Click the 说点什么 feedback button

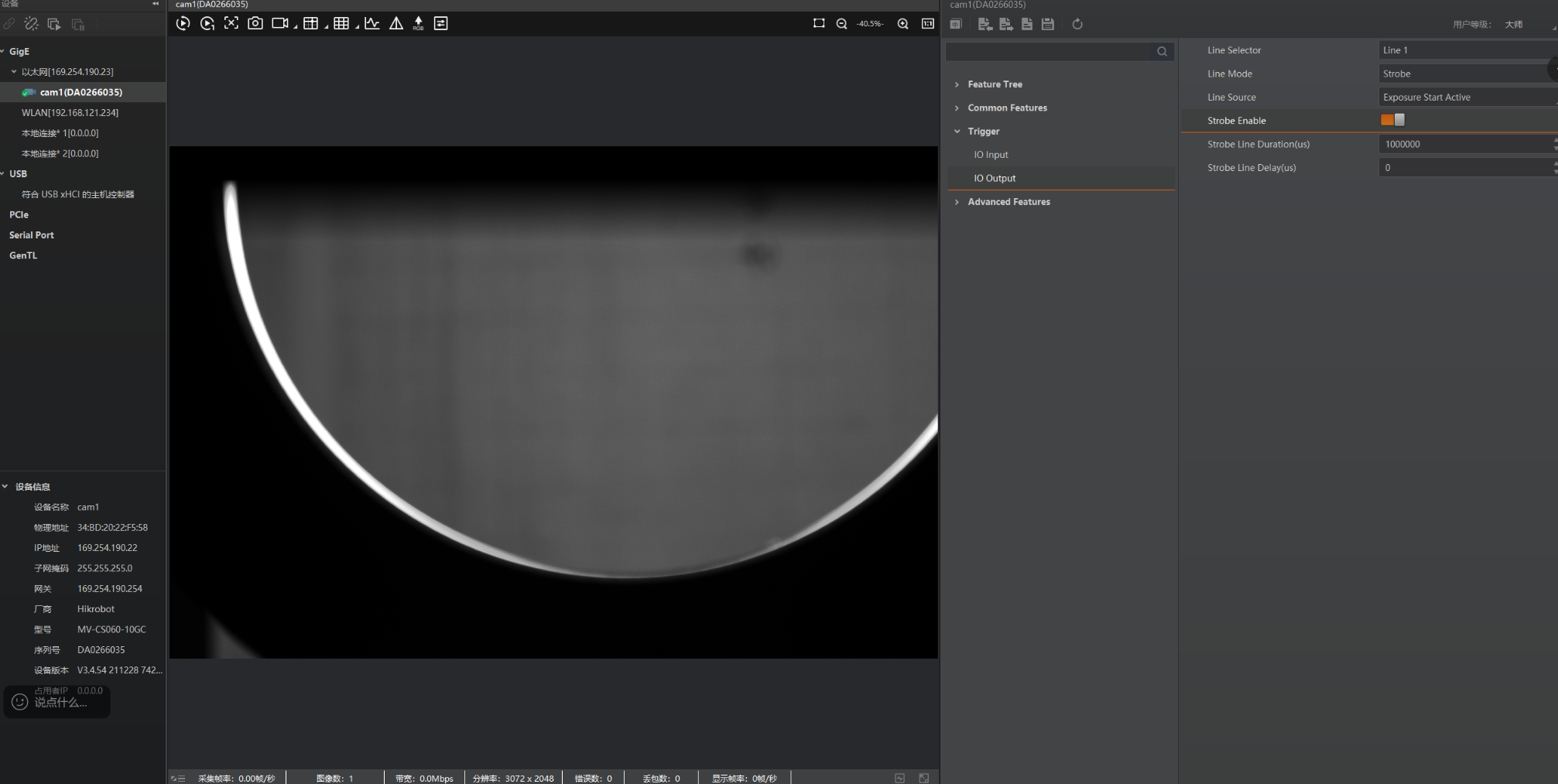pyautogui.click(x=56, y=702)
